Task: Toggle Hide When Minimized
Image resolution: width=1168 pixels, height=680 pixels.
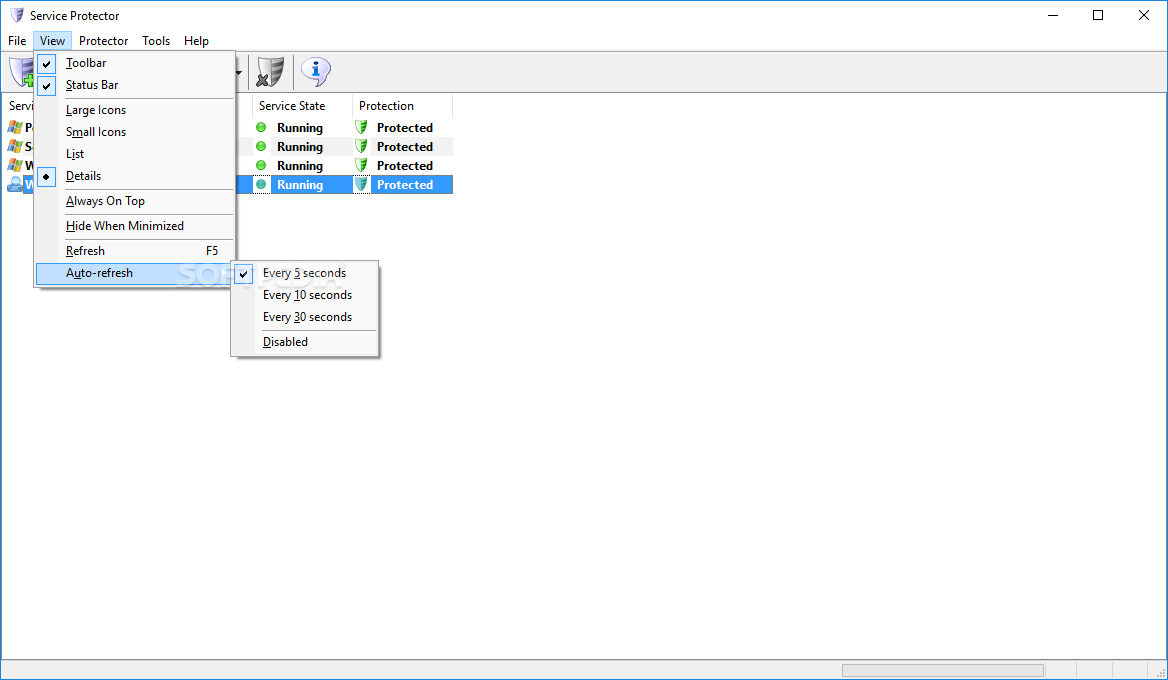Action: (134, 226)
